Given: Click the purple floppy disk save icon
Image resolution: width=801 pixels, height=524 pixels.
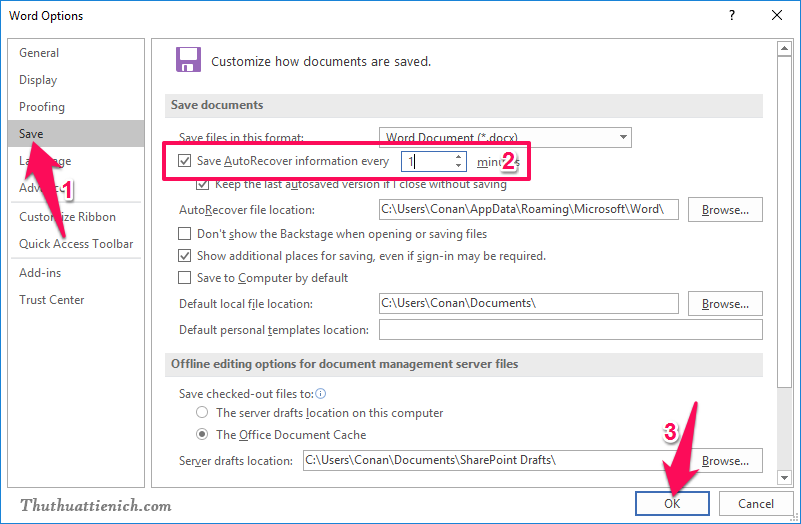Looking at the screenshot, I should tap(188, 59).
